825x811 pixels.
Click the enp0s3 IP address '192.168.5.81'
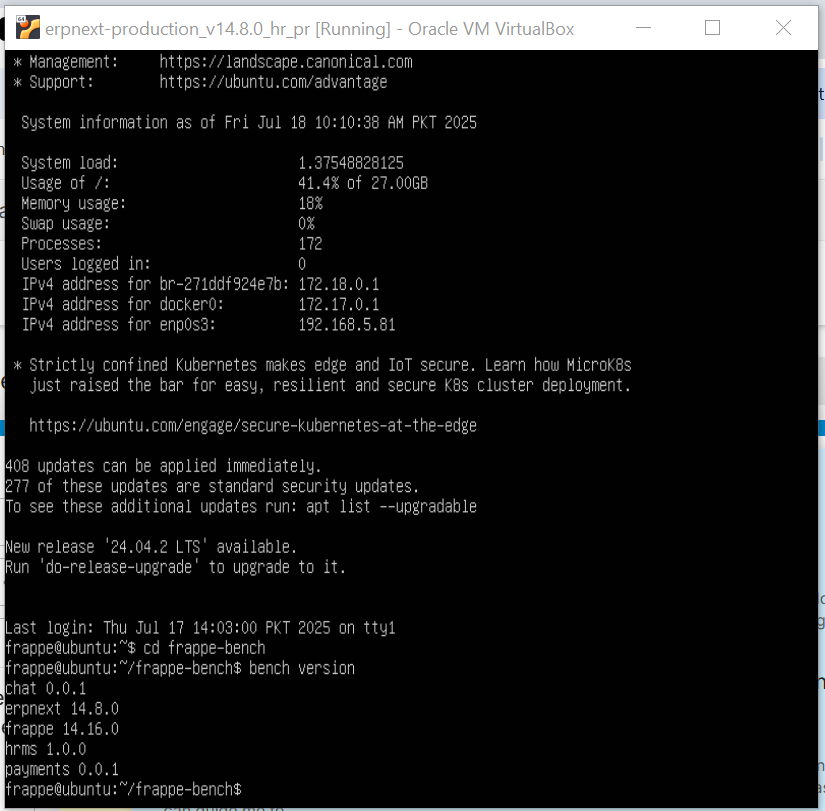point(347,325)
